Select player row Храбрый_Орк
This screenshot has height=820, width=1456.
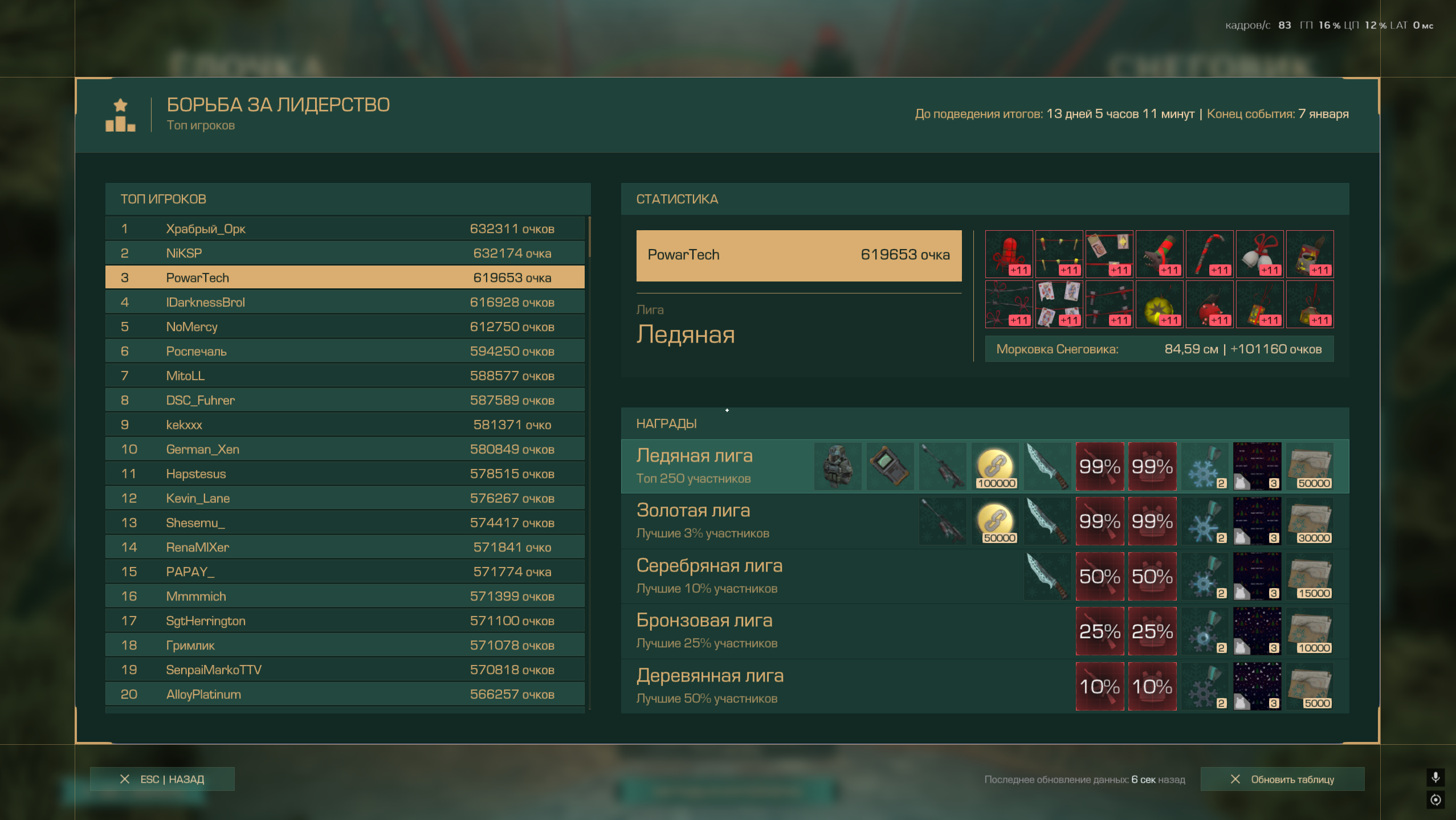point(345,229)
